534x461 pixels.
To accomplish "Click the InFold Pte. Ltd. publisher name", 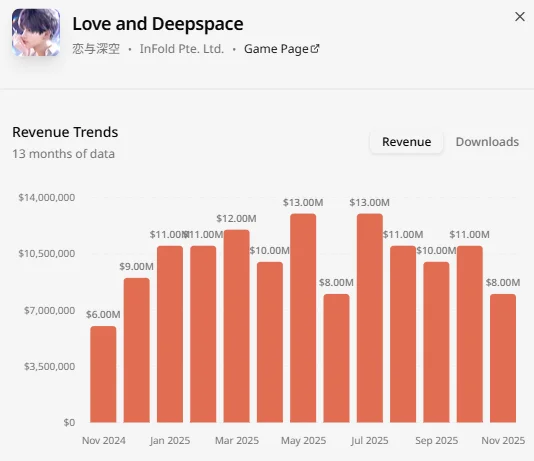I will (x=182, y=49).
